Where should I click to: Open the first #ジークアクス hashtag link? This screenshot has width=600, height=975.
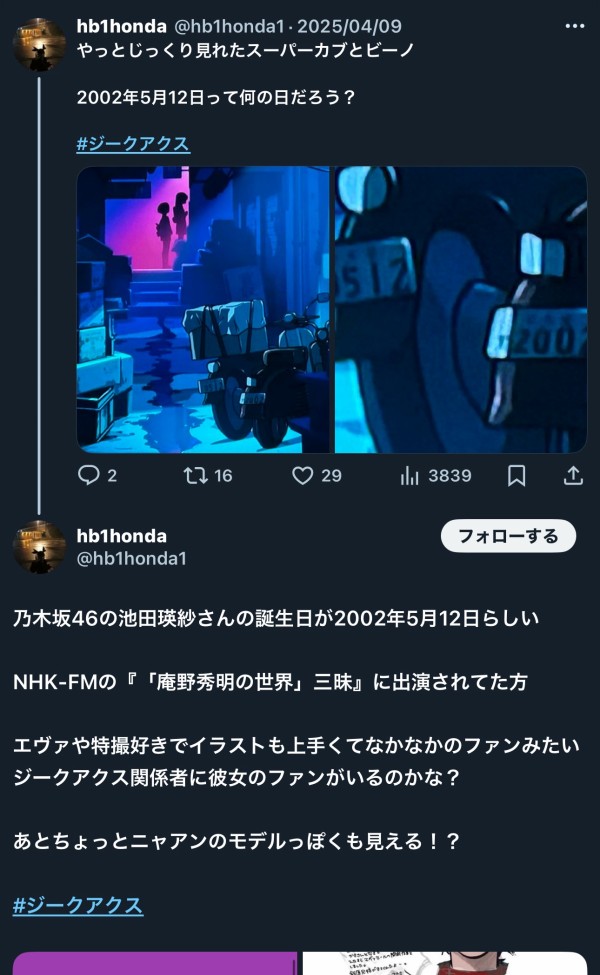coord(133,144)
